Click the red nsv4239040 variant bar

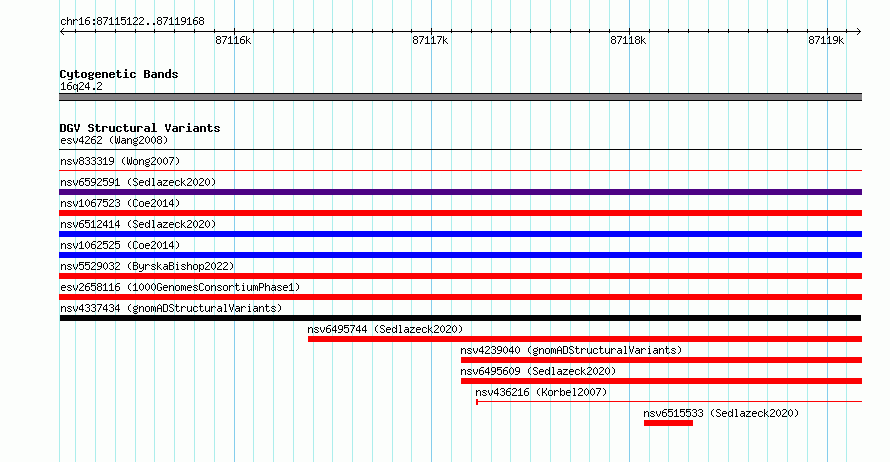661,360
